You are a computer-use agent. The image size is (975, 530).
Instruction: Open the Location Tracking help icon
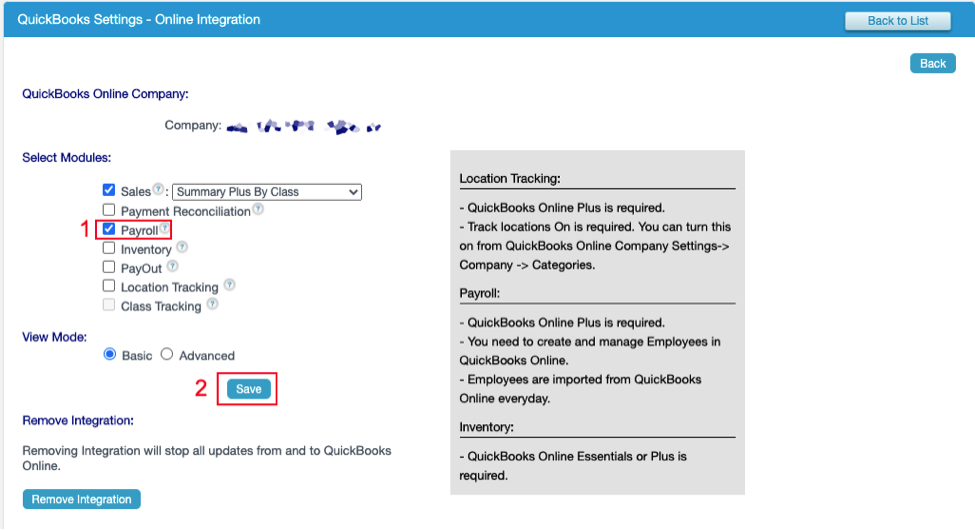(x=229, y=286)
